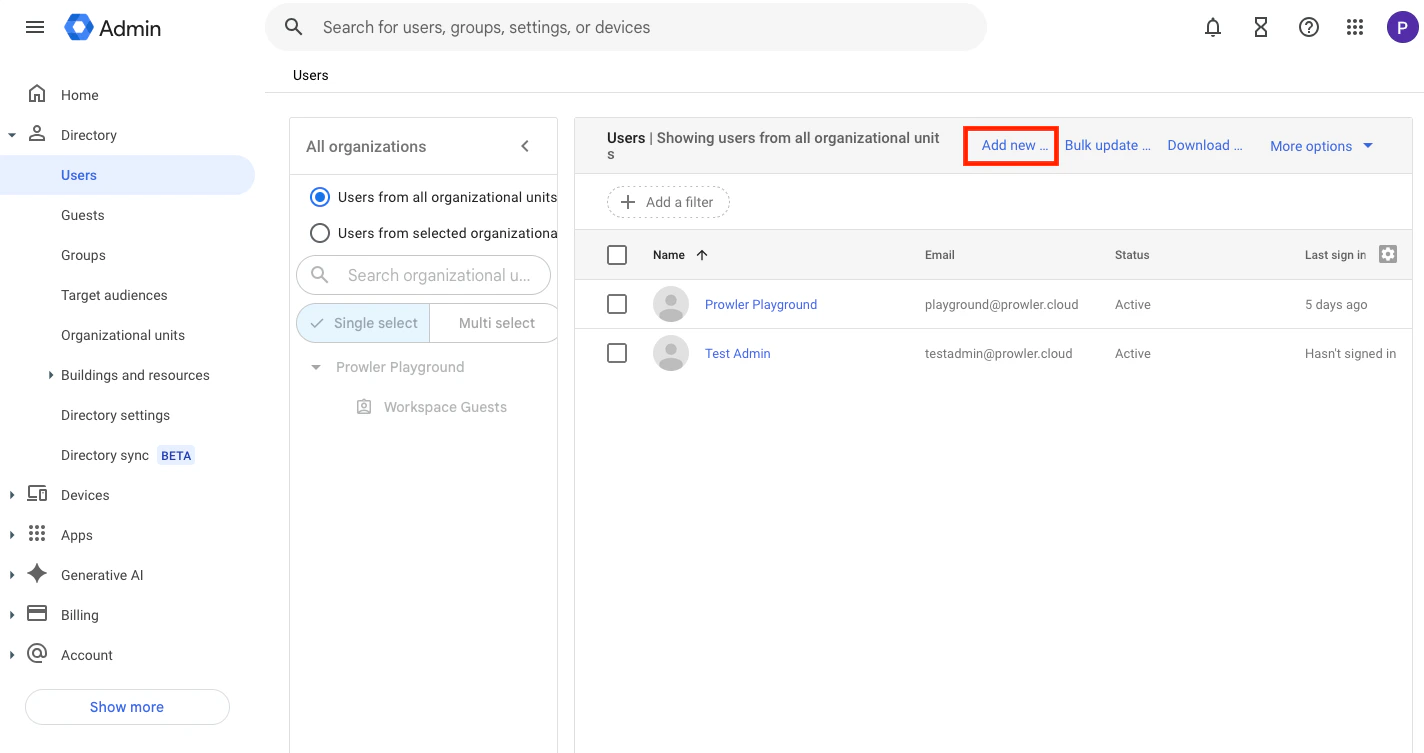Add a filter to the users list
The width and height of the screenshot is (1424, 753).
(667, 202)
